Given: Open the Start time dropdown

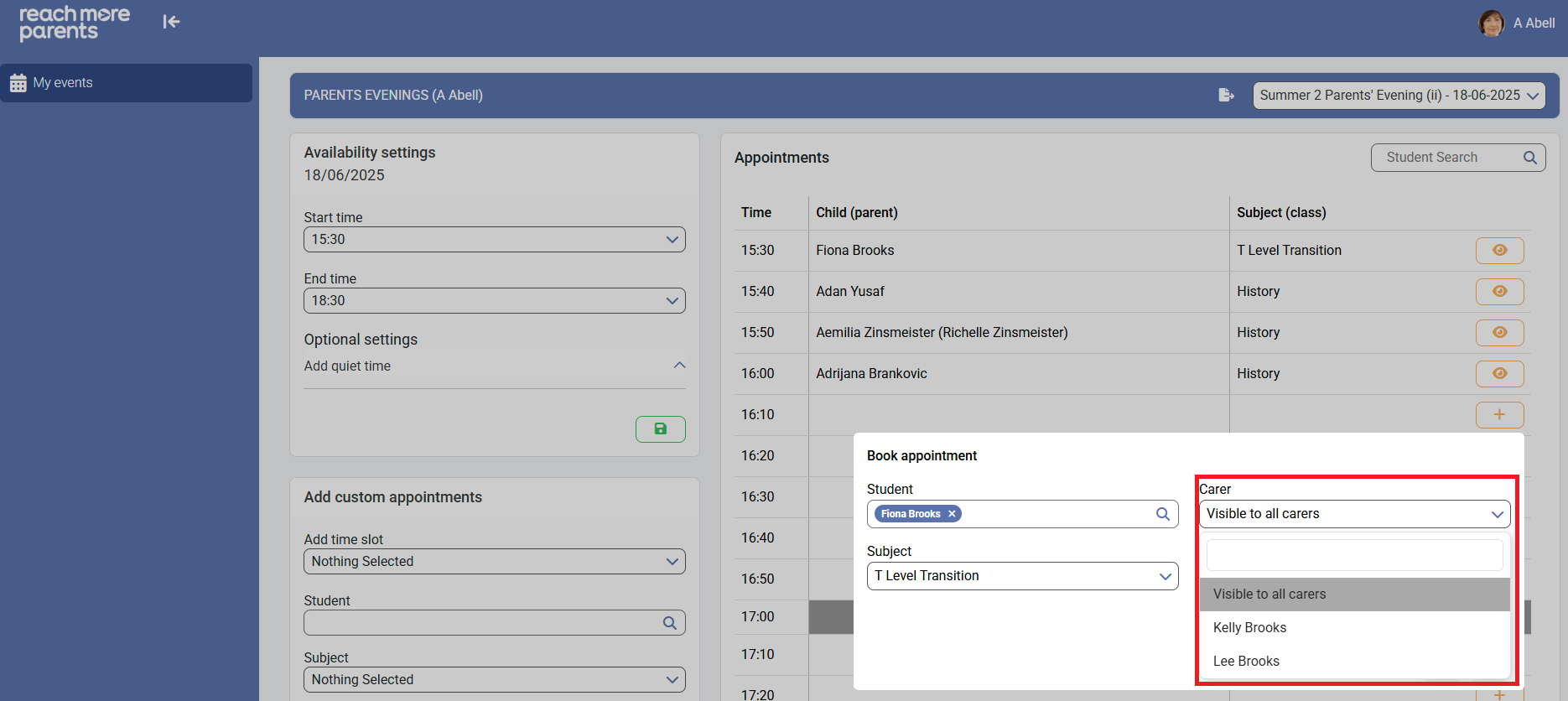Looking at the screenshot, I should (494, 240).
